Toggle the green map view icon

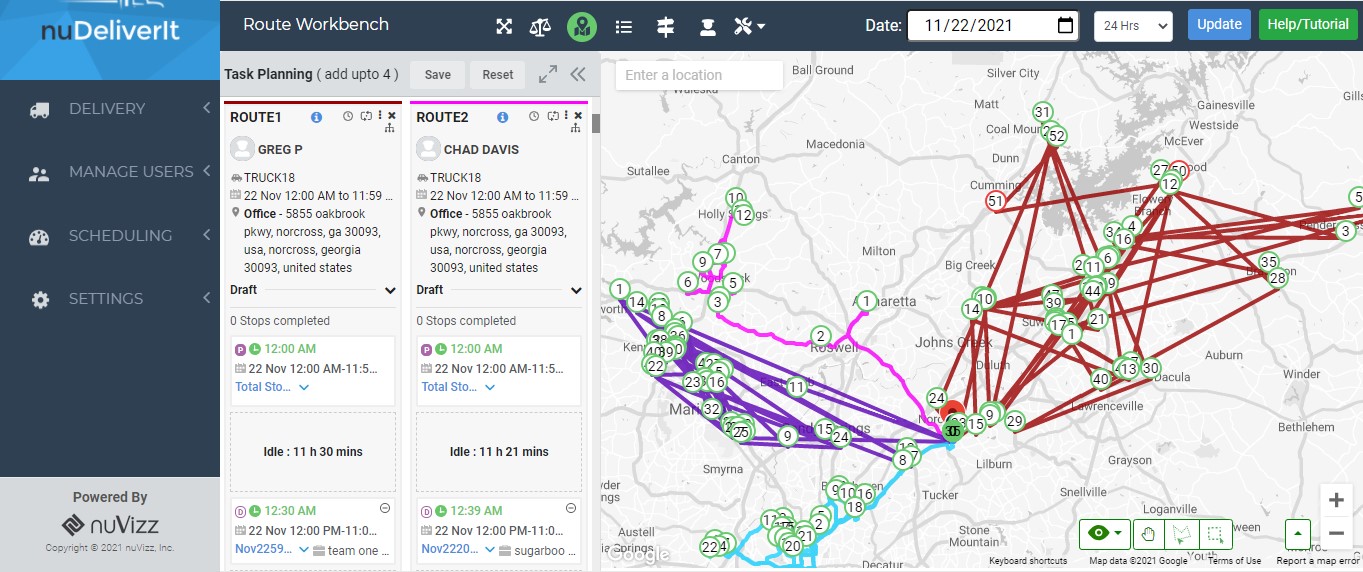581,27
